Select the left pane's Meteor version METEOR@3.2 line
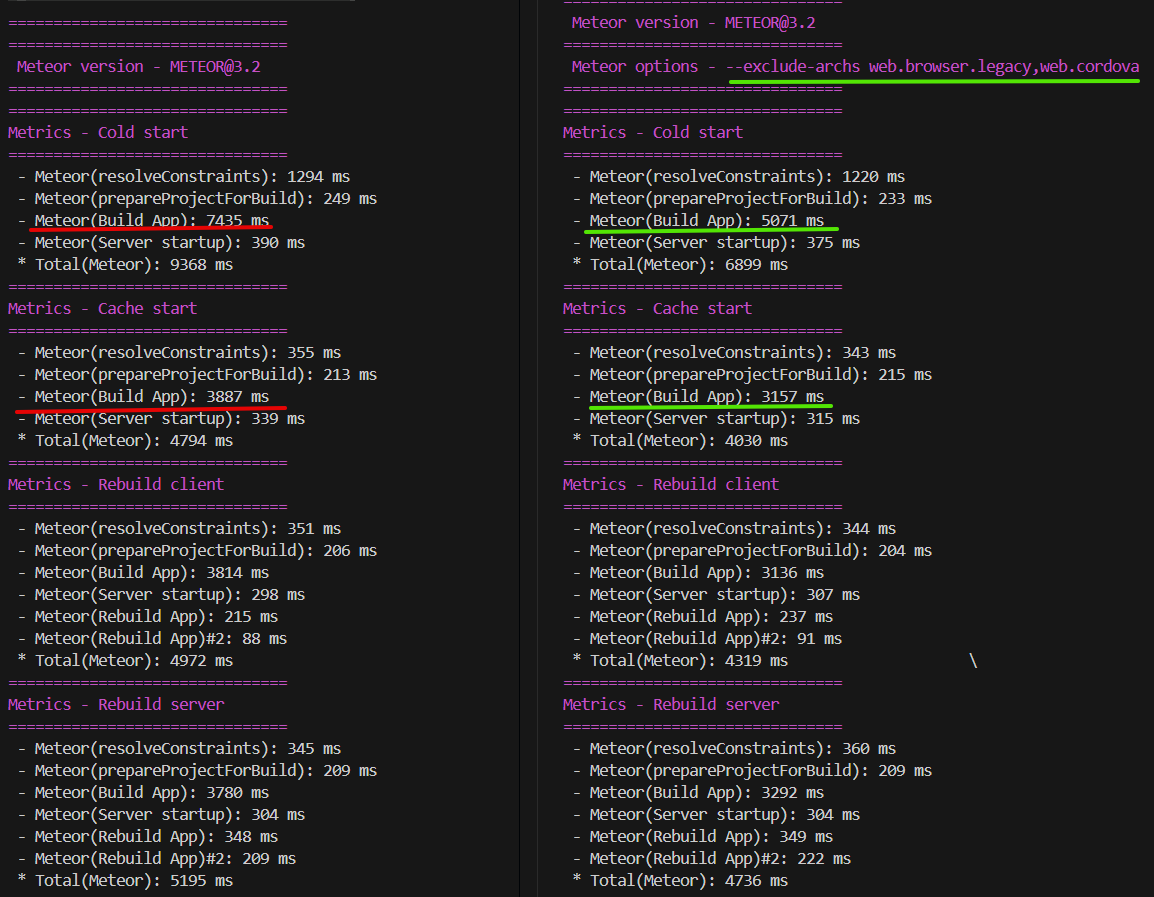The height and width of the screenshot is (897, 1154). pos(138,67)
